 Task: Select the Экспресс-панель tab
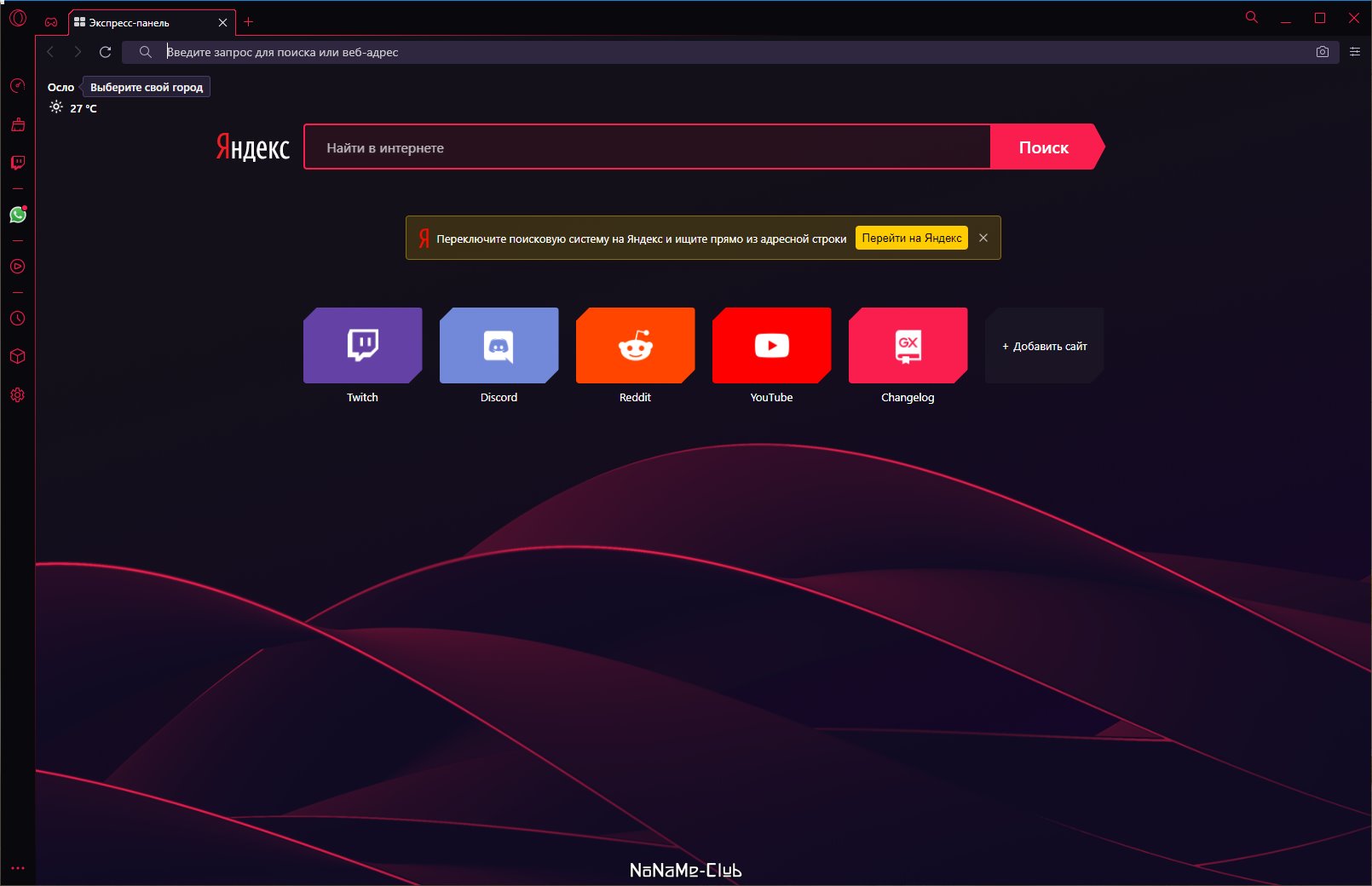point(152,23)
